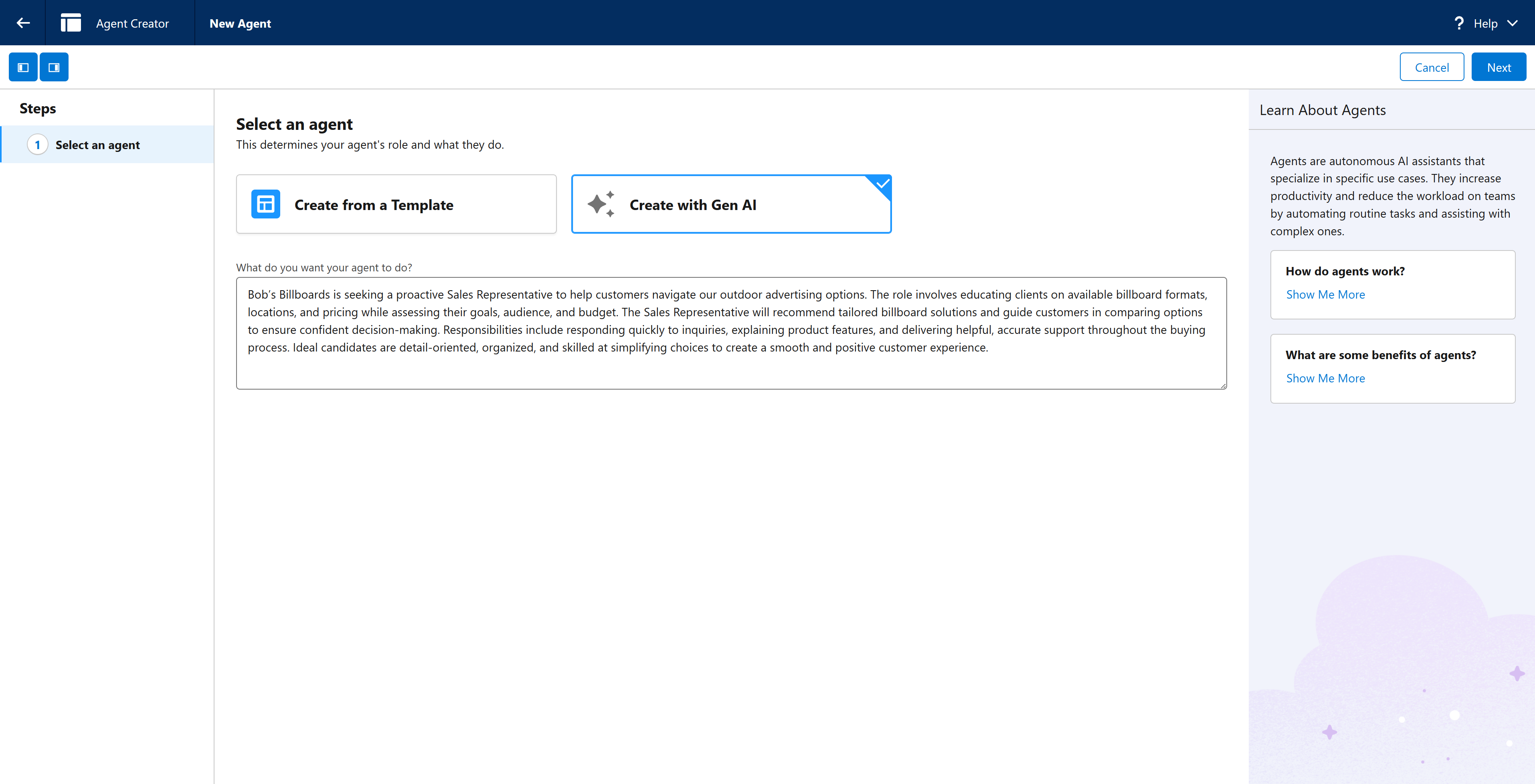Screen dimensions: 1535x784
Task: Click the textarea resize handle
Action: point(1224,386)
